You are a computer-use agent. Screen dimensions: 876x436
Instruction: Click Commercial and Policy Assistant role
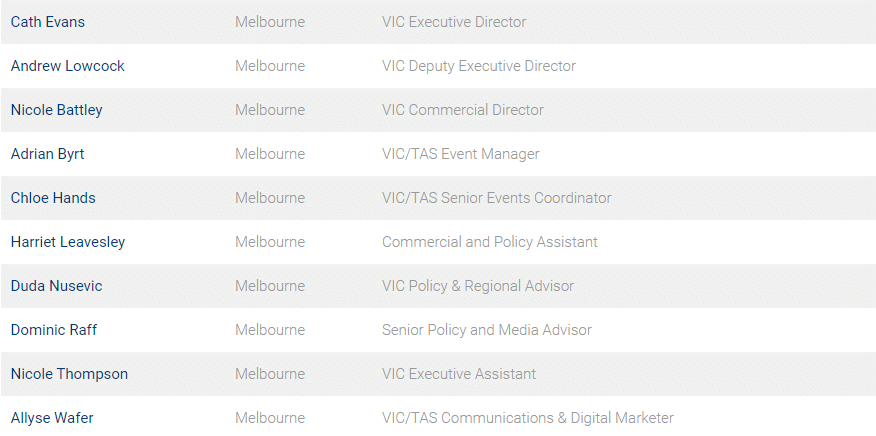point(490,242)
